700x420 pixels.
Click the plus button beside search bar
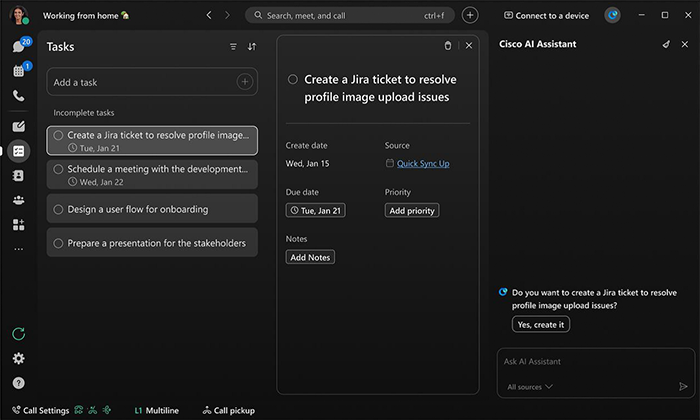click(470, 15)
